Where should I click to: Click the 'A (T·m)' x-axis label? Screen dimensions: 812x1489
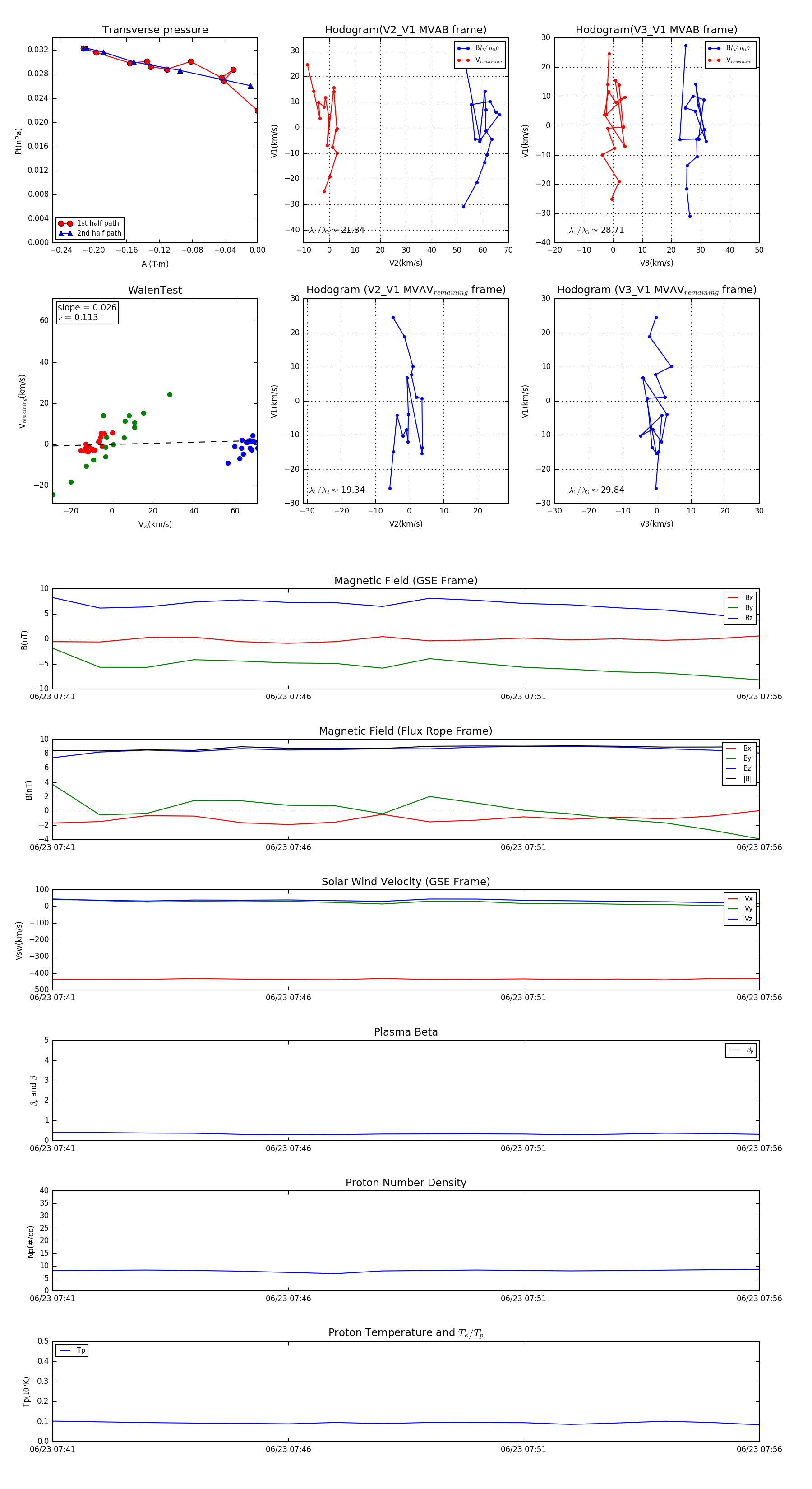coord(155,264)
